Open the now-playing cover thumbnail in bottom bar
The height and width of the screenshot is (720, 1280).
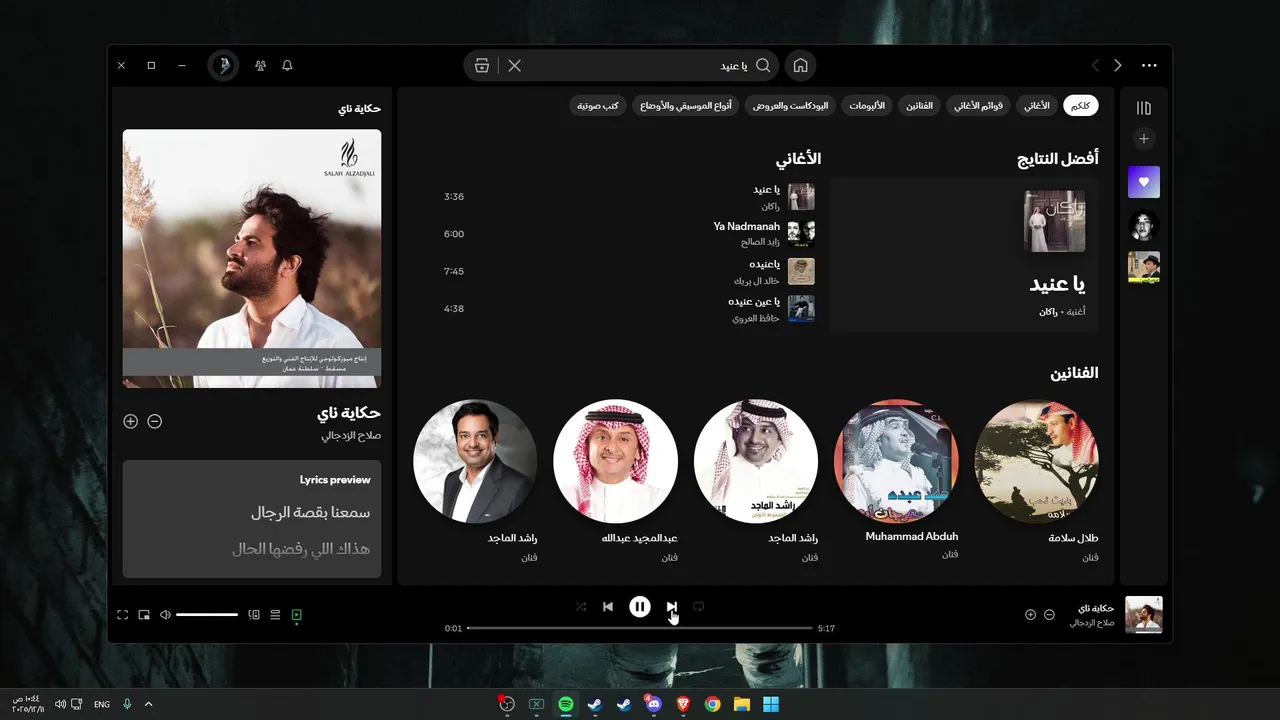point(1144,615)
